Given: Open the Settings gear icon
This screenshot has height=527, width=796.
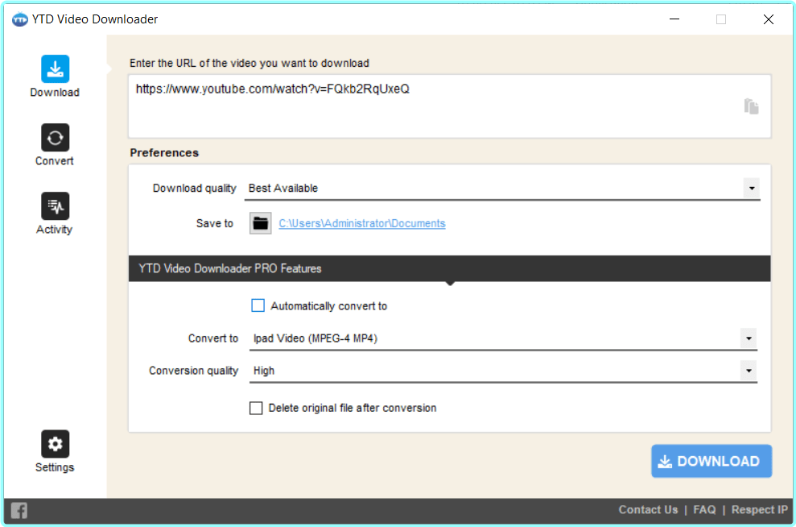Looking at the screenshot, I should [55, 444].
